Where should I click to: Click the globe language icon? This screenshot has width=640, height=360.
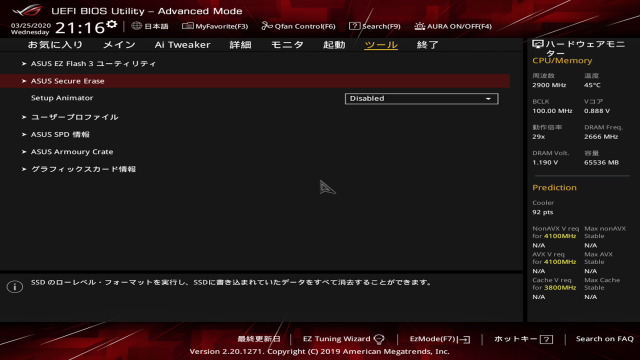pos(136,26)
